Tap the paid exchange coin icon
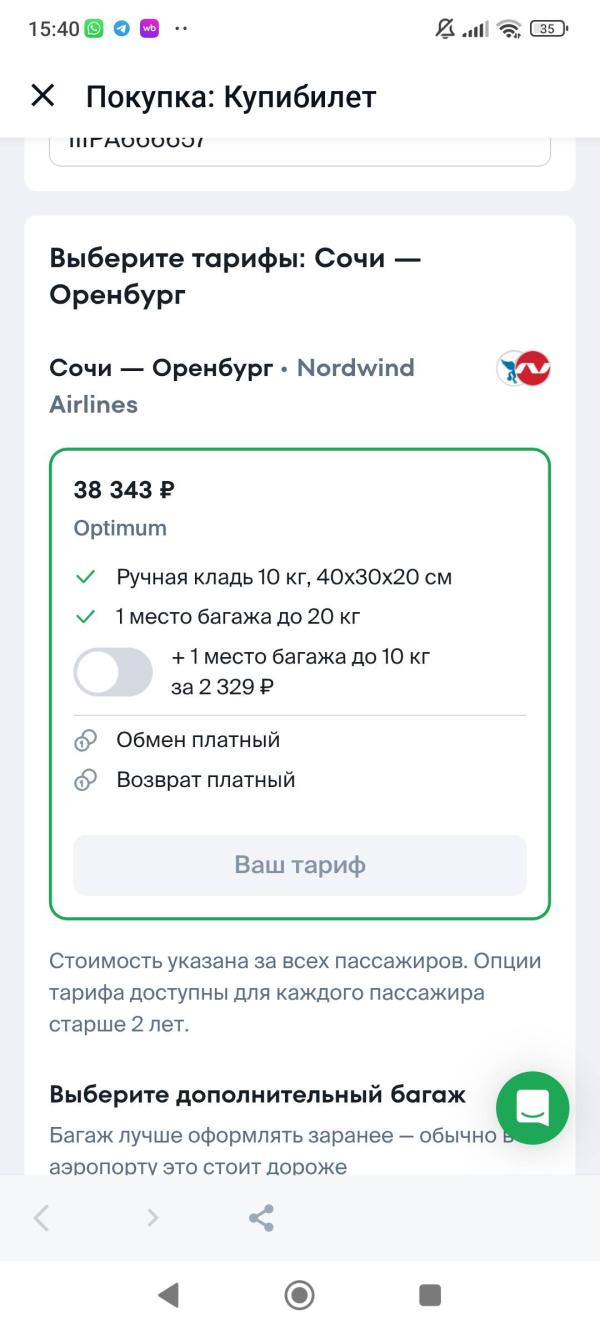This screenshot has width=600, height=1332. 85,741
